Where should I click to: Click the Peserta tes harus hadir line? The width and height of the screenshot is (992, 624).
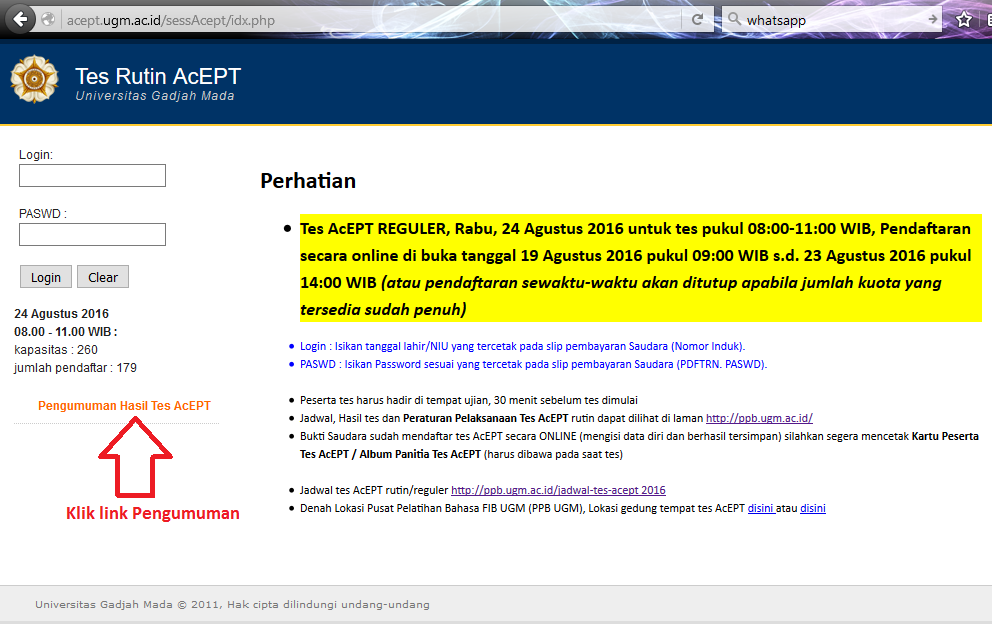pos(468,401)
